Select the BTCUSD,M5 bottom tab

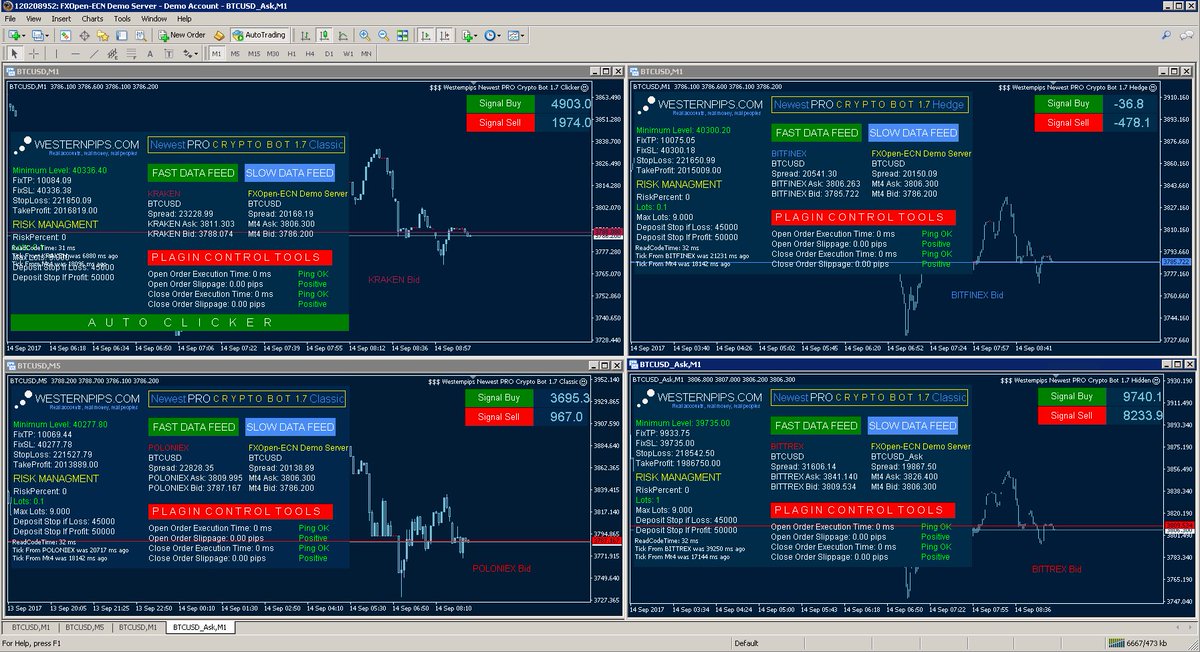pyautogui.click(x=85, y=627)
